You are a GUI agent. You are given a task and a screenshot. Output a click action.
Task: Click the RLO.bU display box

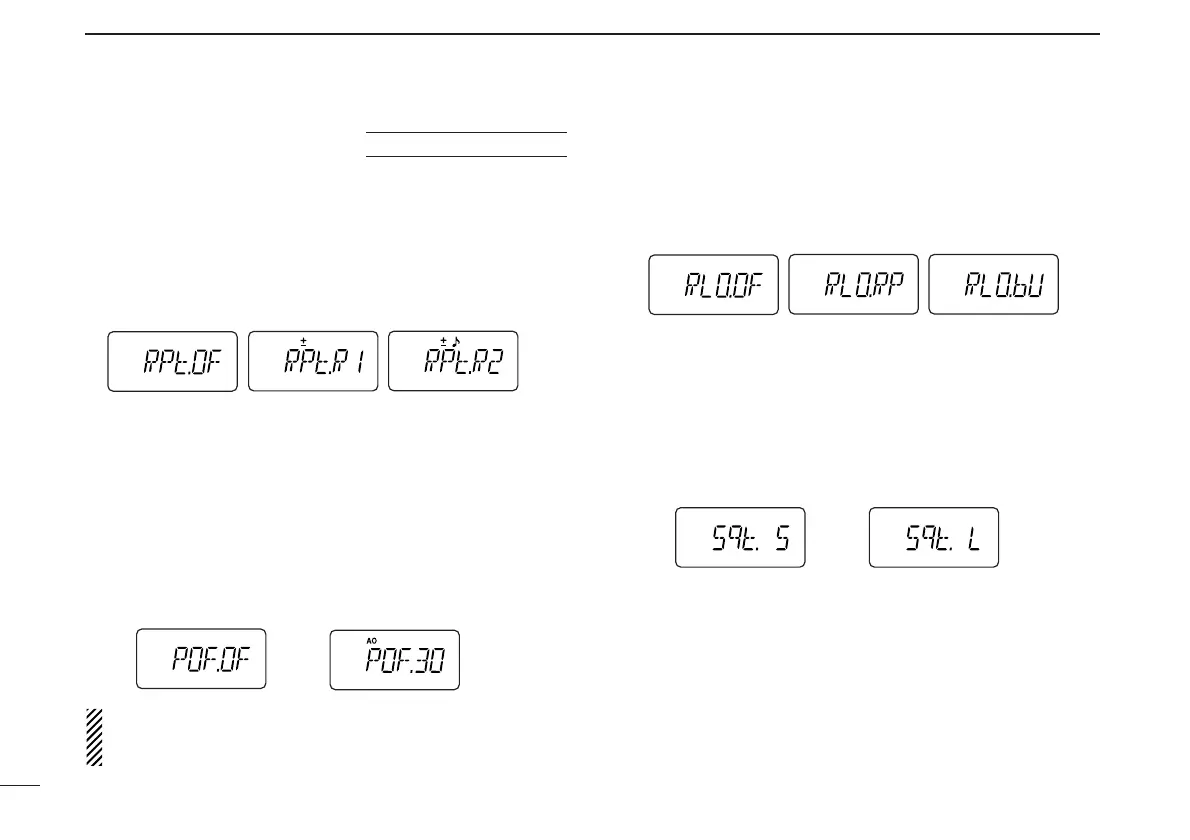[x=993, y=285]
